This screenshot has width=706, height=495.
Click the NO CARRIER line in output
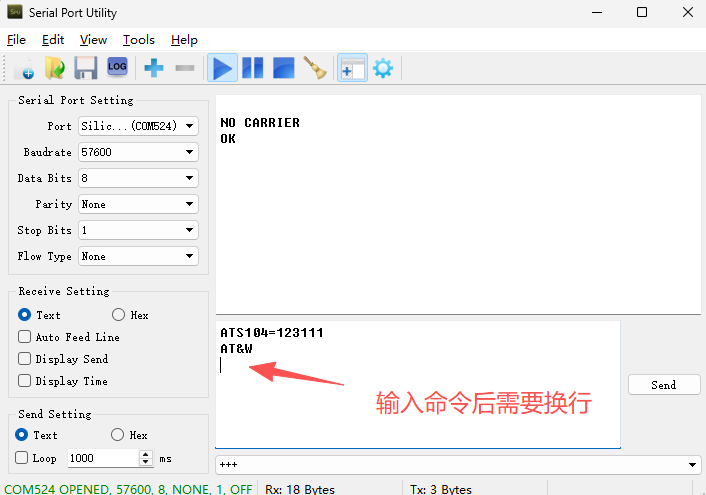click(260, 123)
